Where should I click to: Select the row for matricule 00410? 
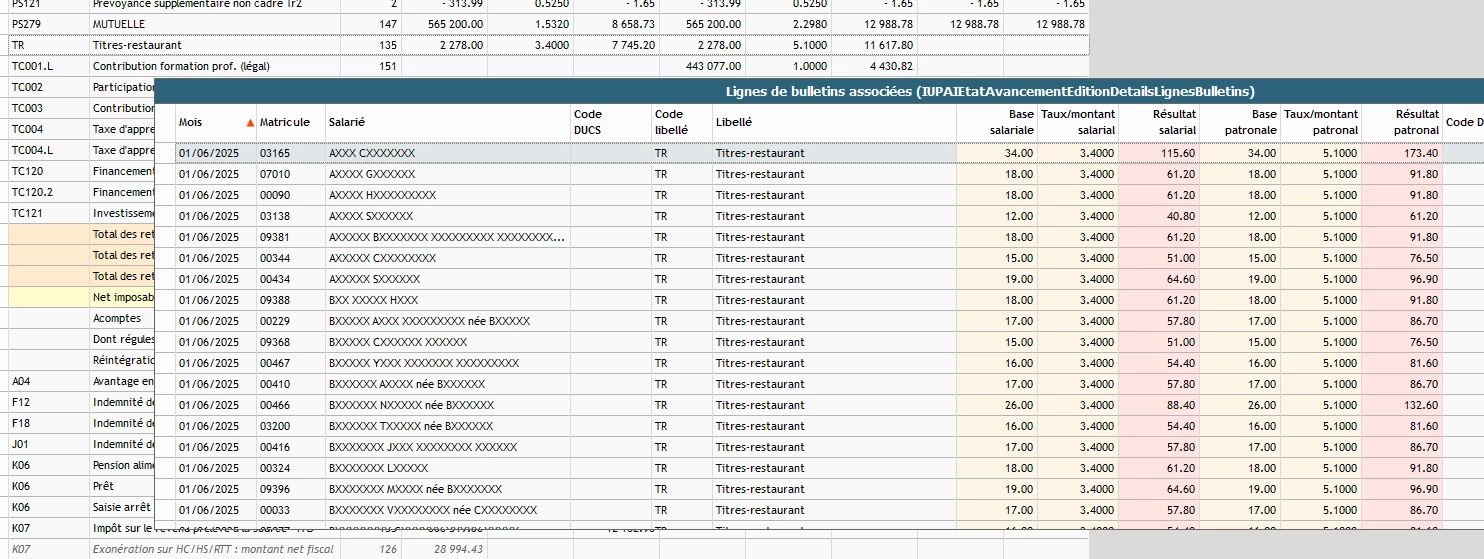pos(819,384)
